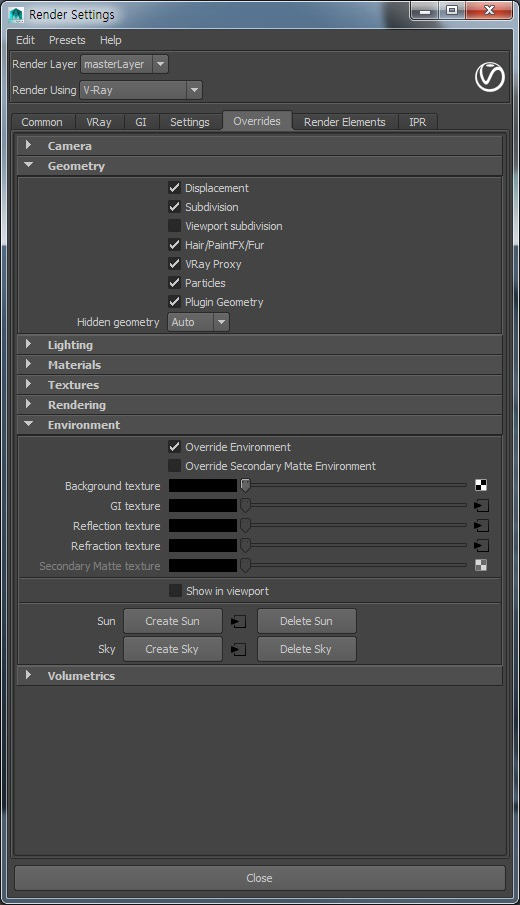Click the Delete Sun button
520x905 pixels.
306,621
